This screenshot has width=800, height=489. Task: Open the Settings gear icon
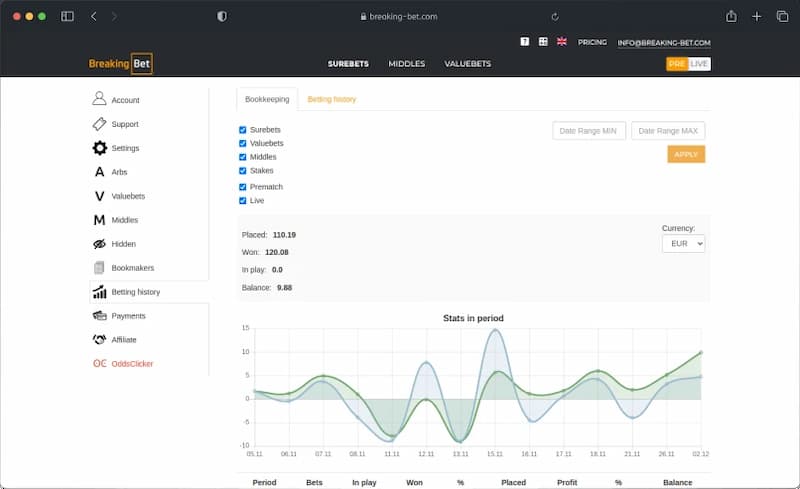coord(99,148)
